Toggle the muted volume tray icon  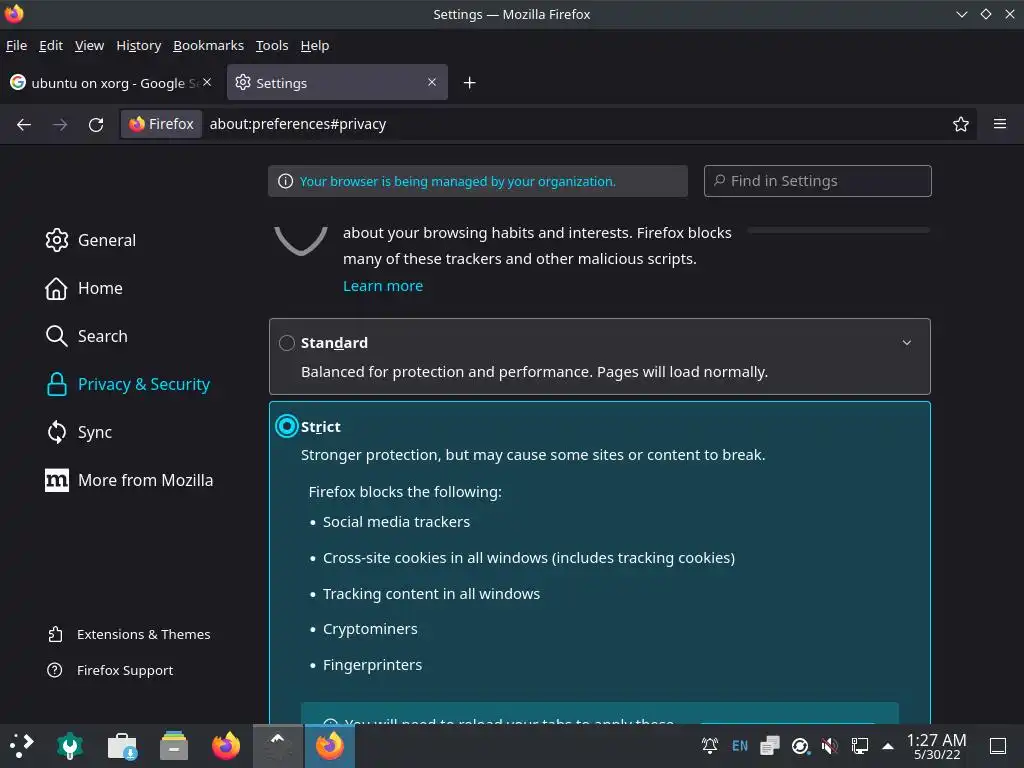829,745
